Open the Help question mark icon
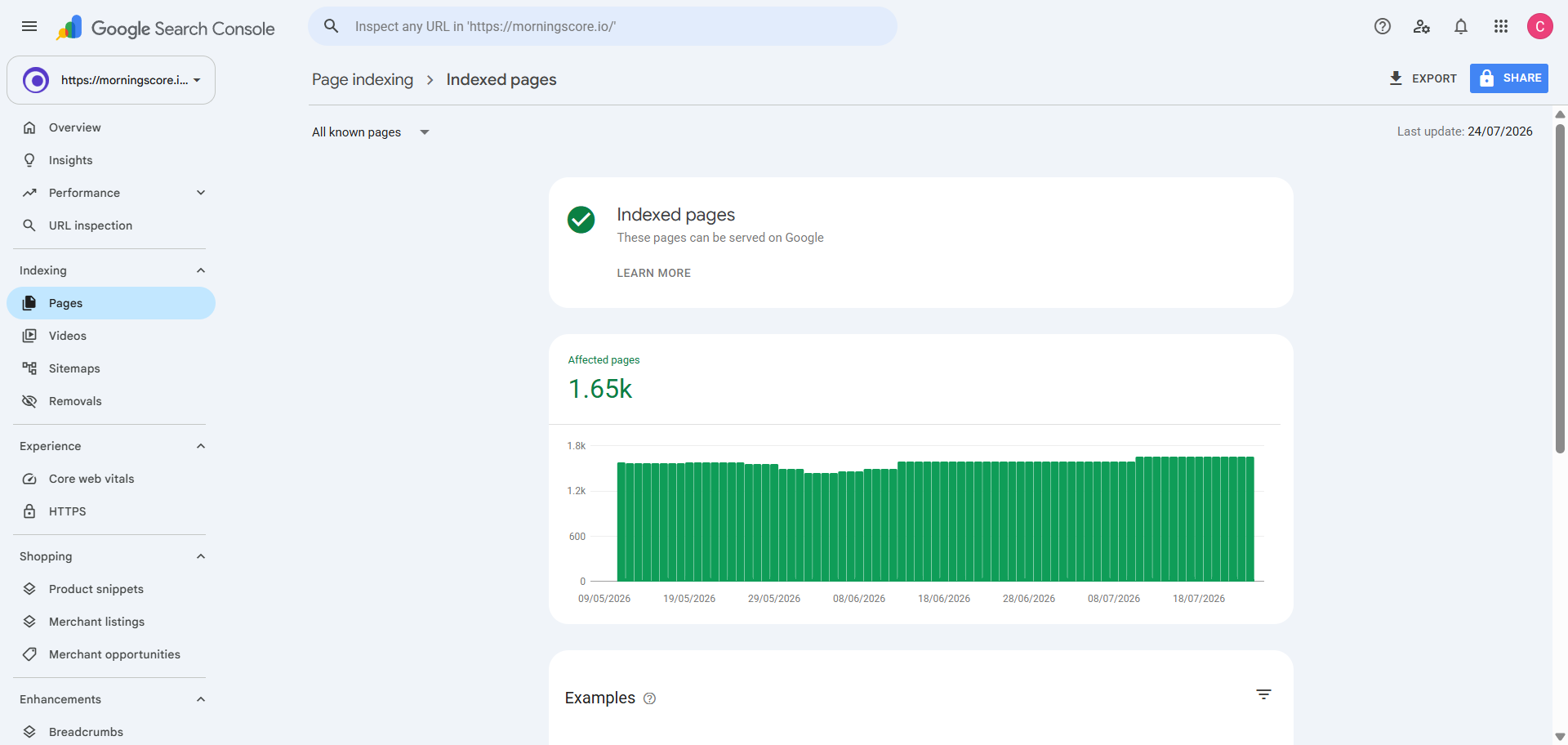This screenshot has height=745, width=1568. [x=1383, y=26]
